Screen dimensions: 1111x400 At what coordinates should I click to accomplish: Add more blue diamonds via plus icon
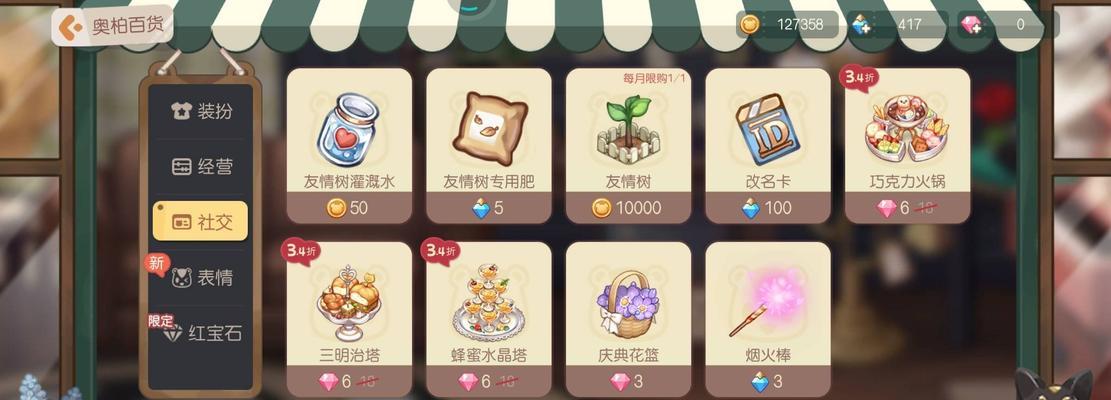(861, 25)
